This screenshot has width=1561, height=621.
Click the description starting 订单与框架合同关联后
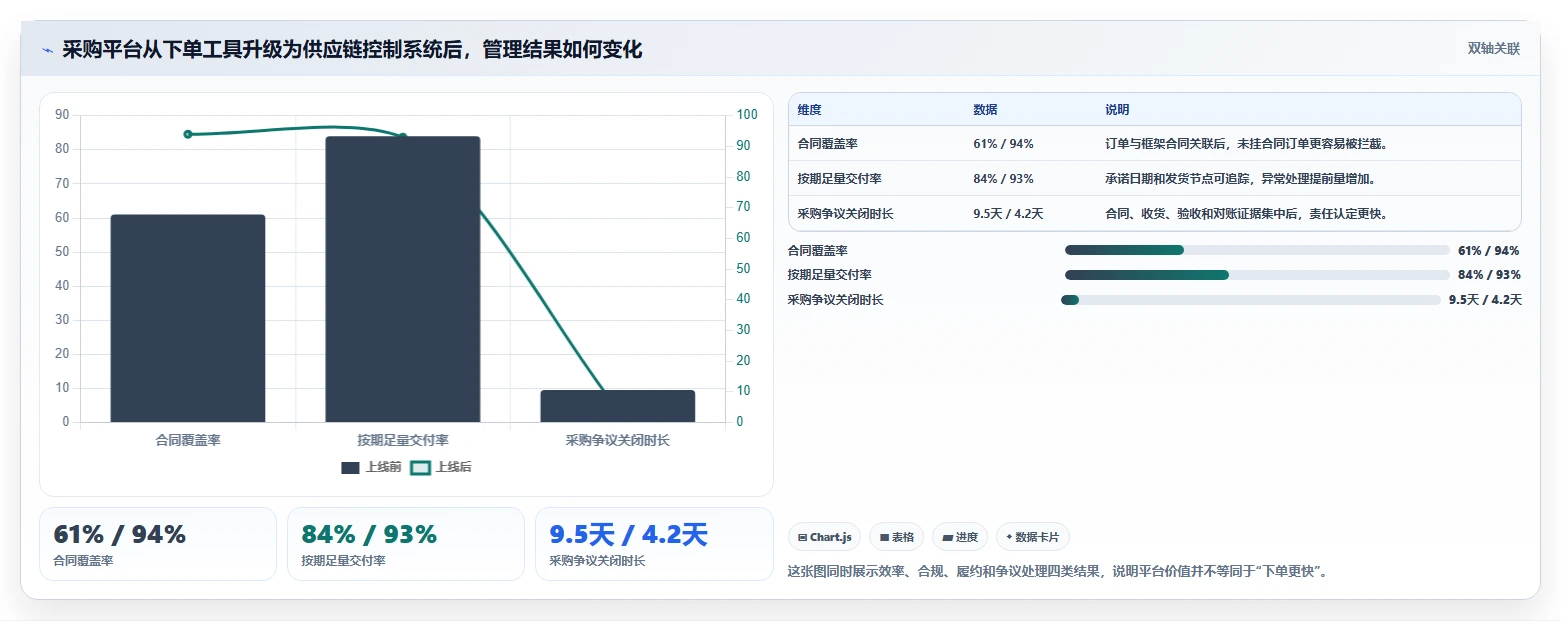(x=1245, y=144)
